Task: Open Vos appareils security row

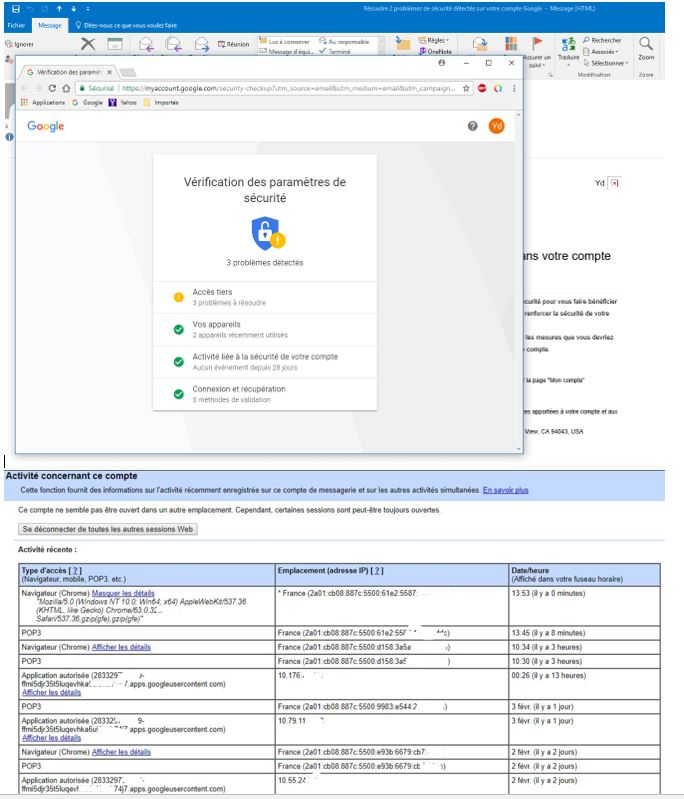Action: coord(265,329)
